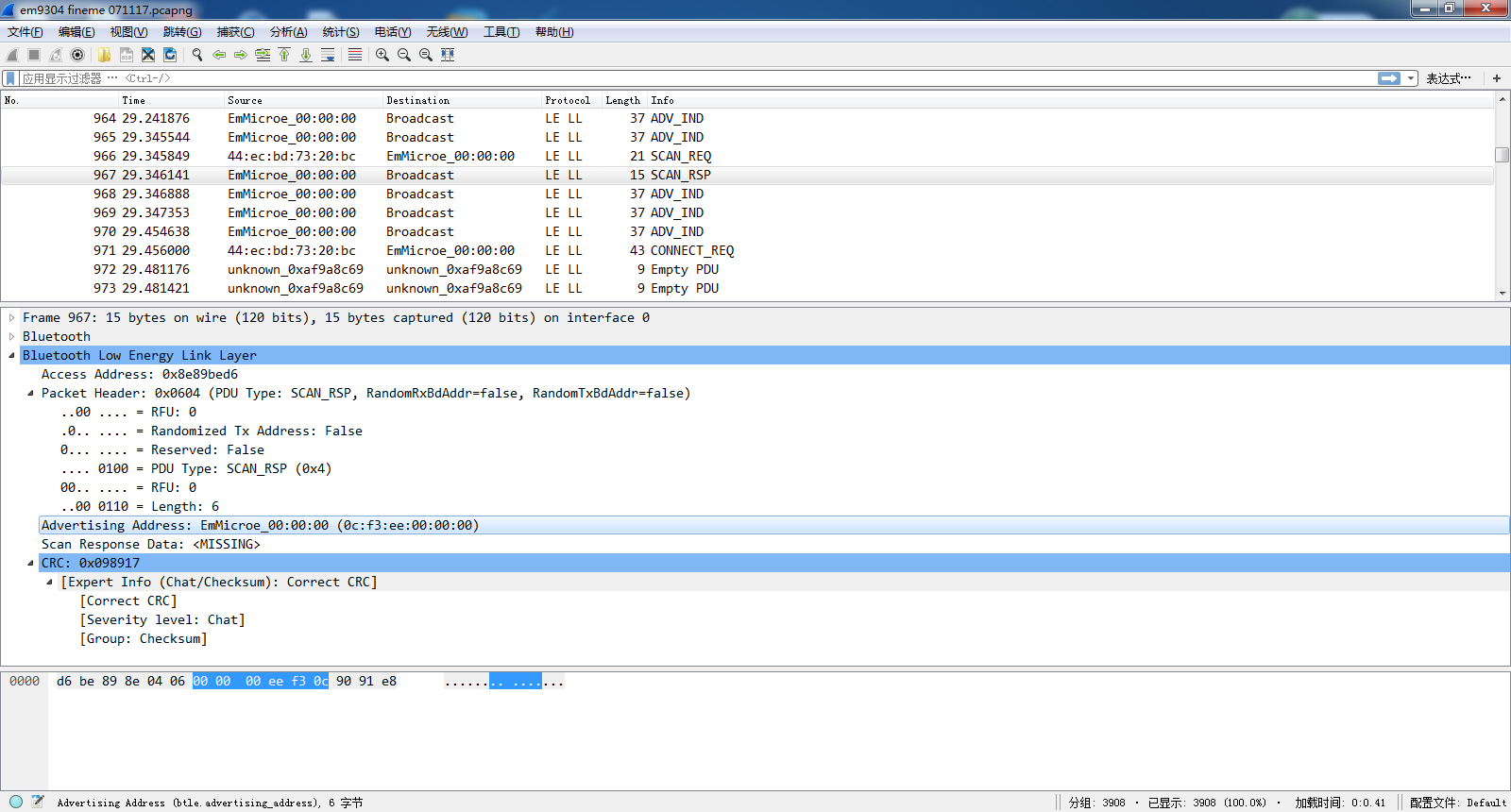Select packet 966 SCAN_REQ row
1511x812 pixels.
[747, 156]
